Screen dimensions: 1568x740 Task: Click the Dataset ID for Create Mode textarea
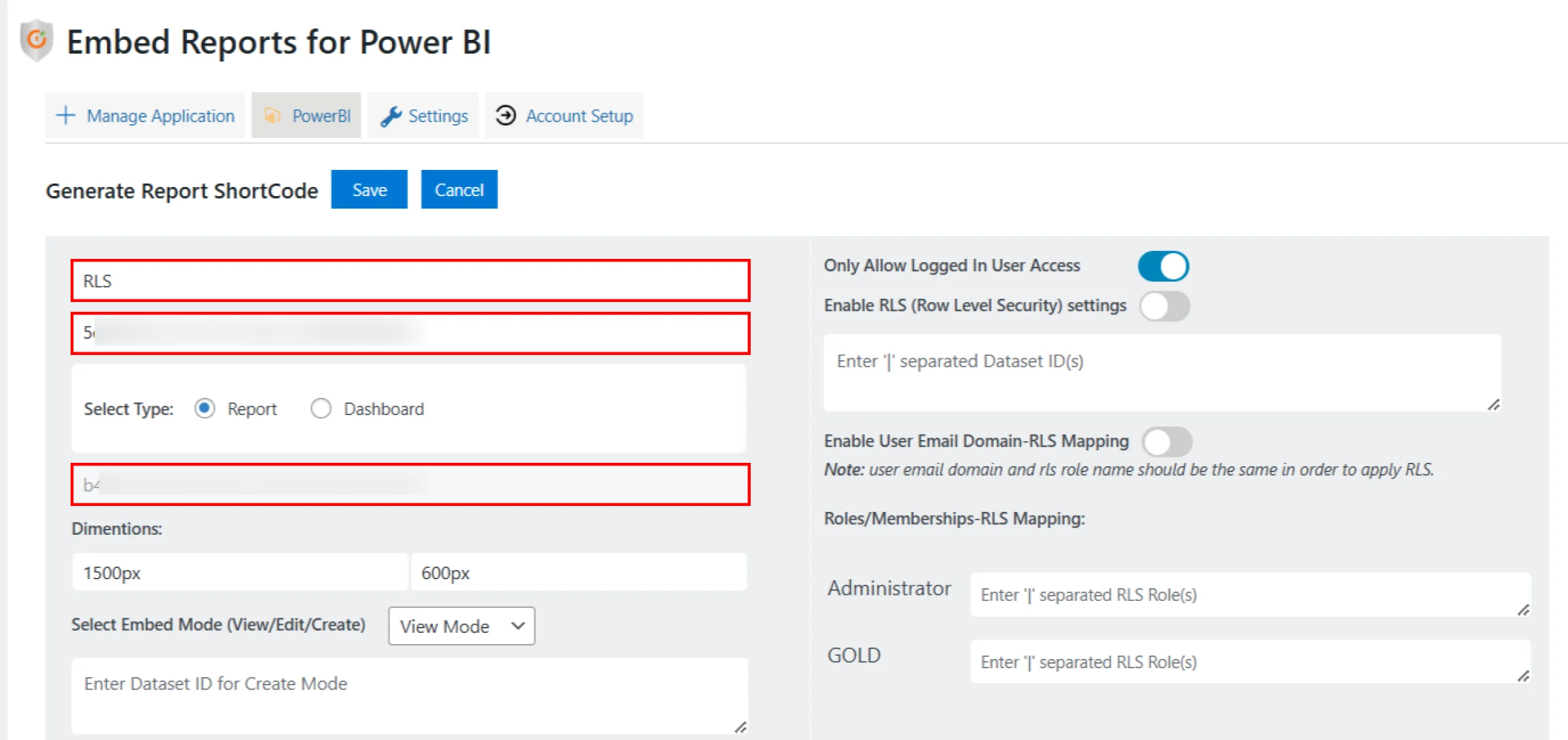pos(410,696)
